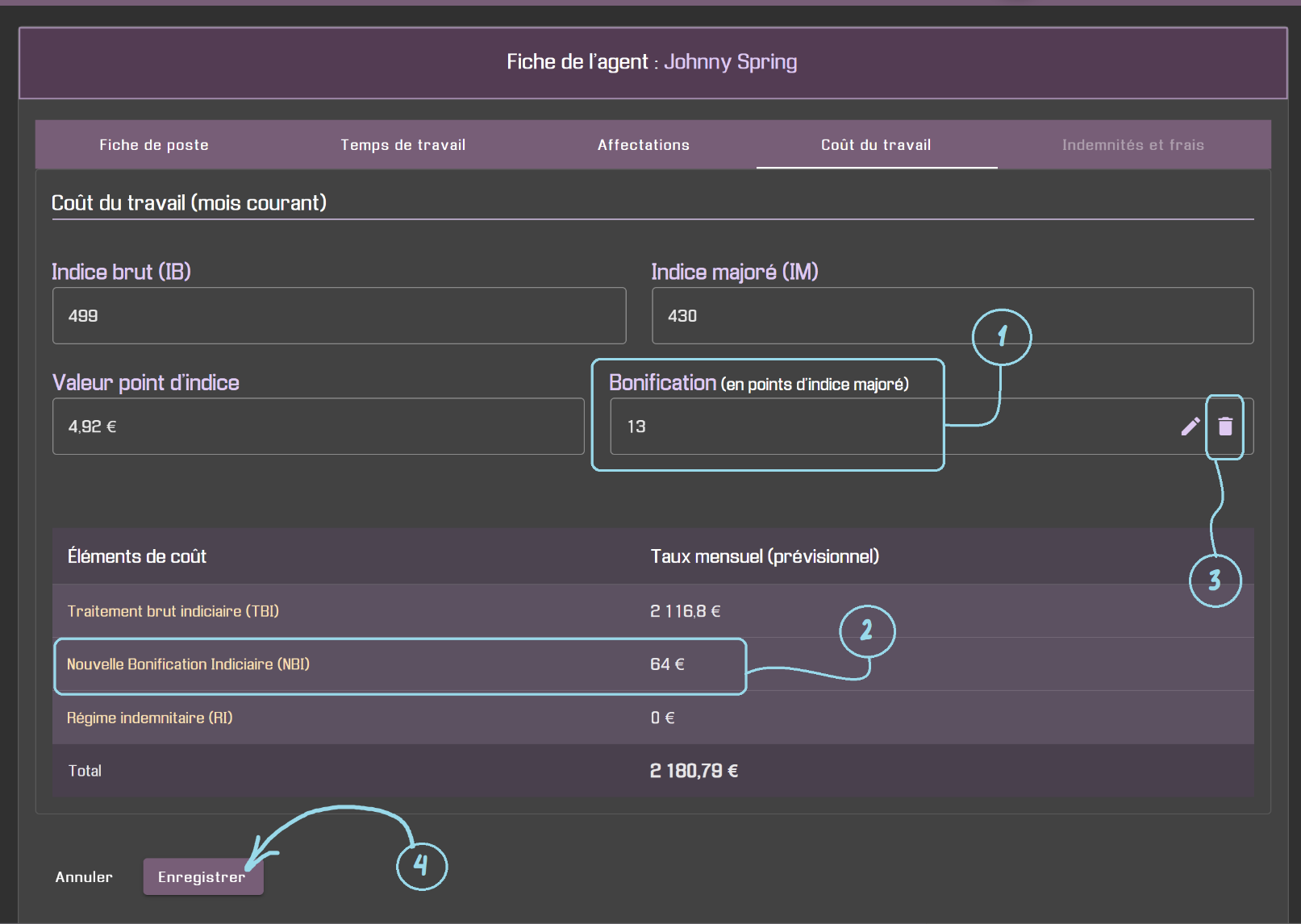Select the Valeur point d'indice field

(318, 427)
